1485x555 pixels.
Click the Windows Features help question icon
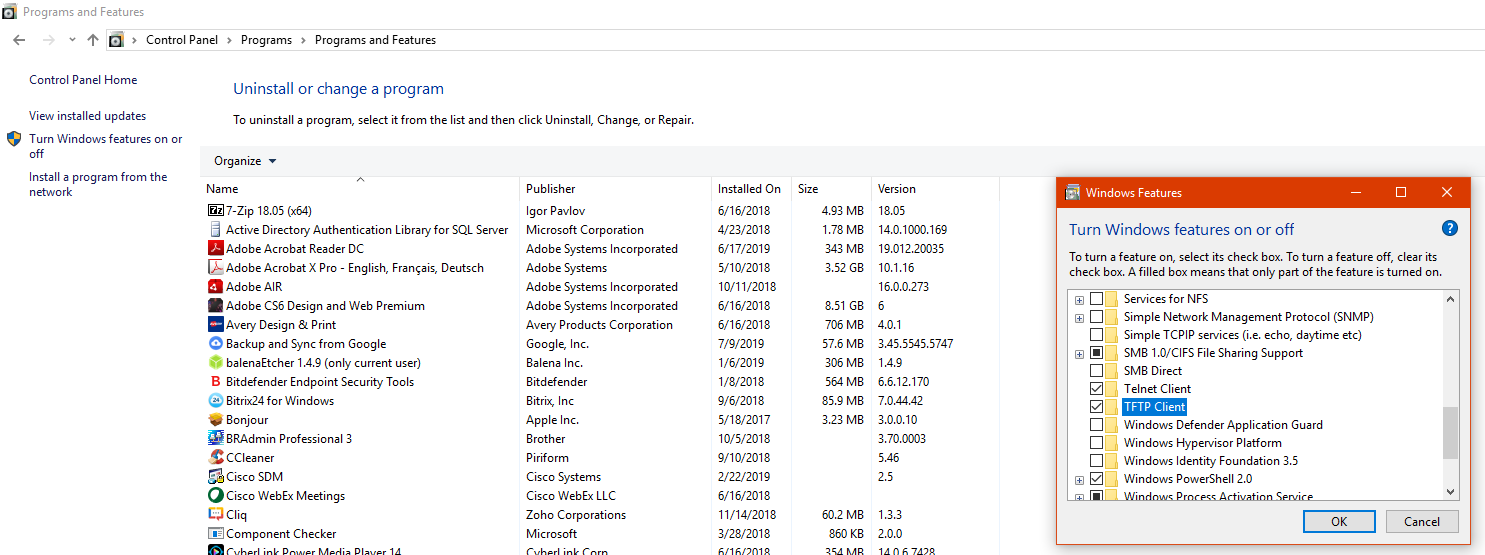tap(1450, 229)
